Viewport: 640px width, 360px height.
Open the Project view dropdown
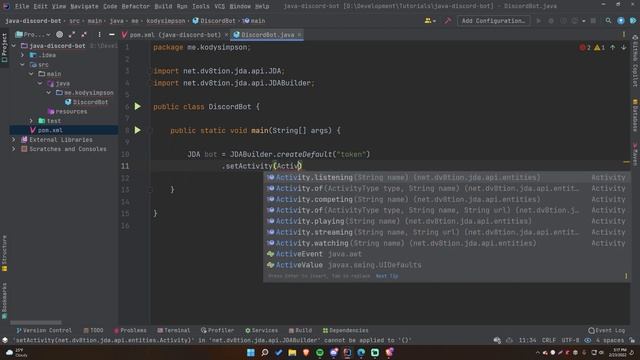(33, 35)
